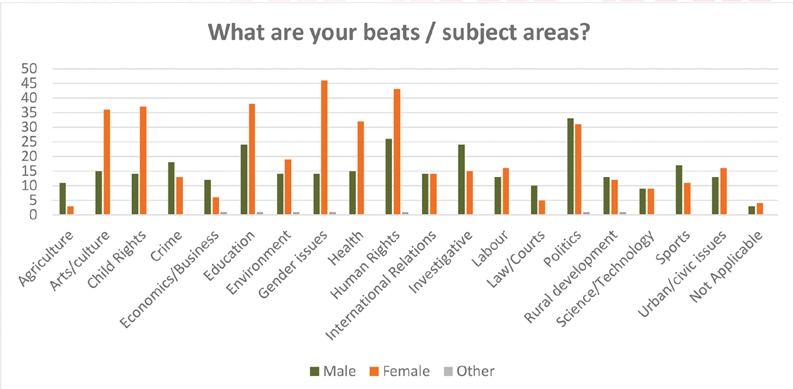Click the Agriculture axis label
Screen dimensions: 793x389
click(x=46, y=256)
